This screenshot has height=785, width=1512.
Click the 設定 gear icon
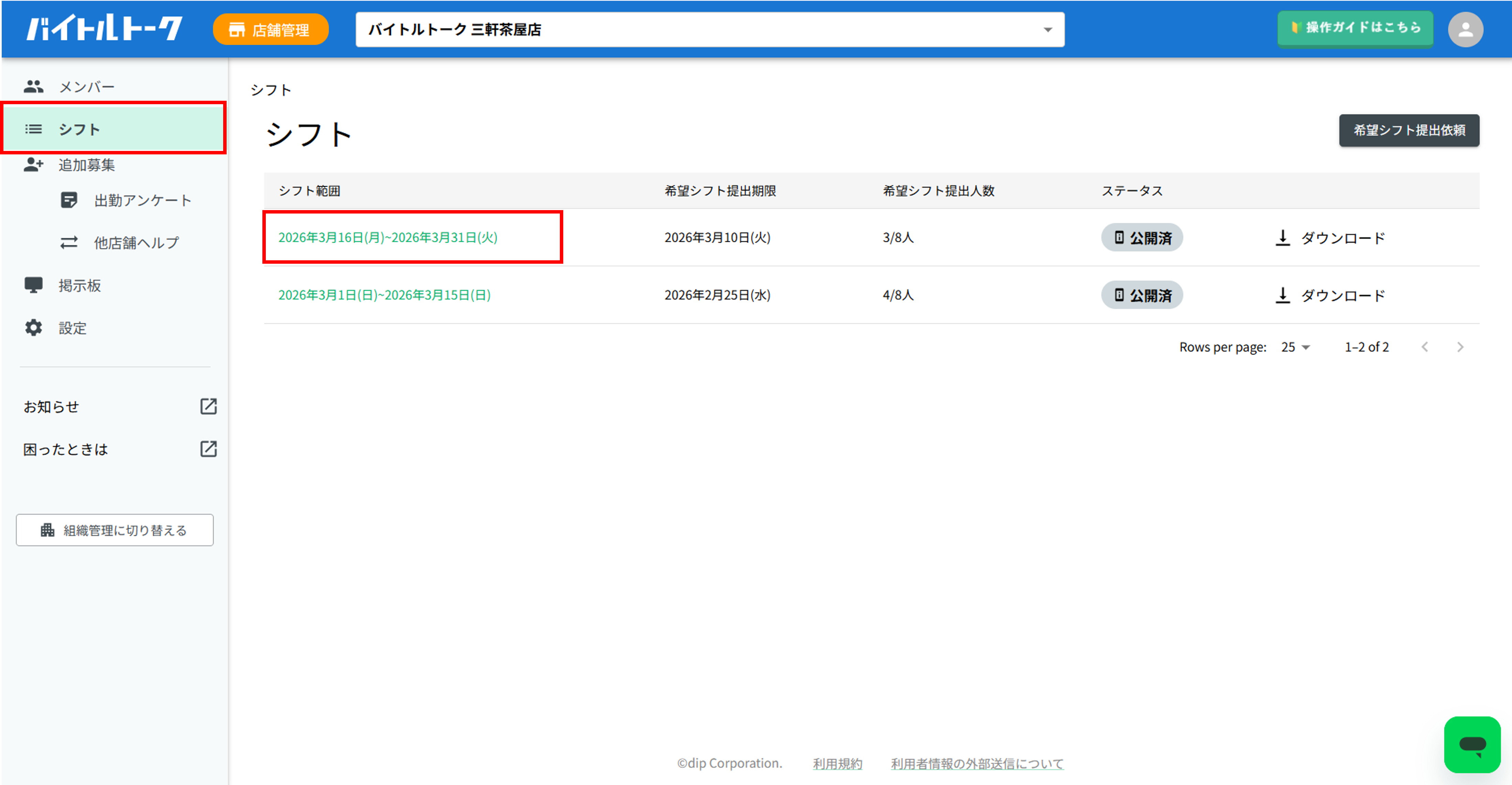click(33, 328)
